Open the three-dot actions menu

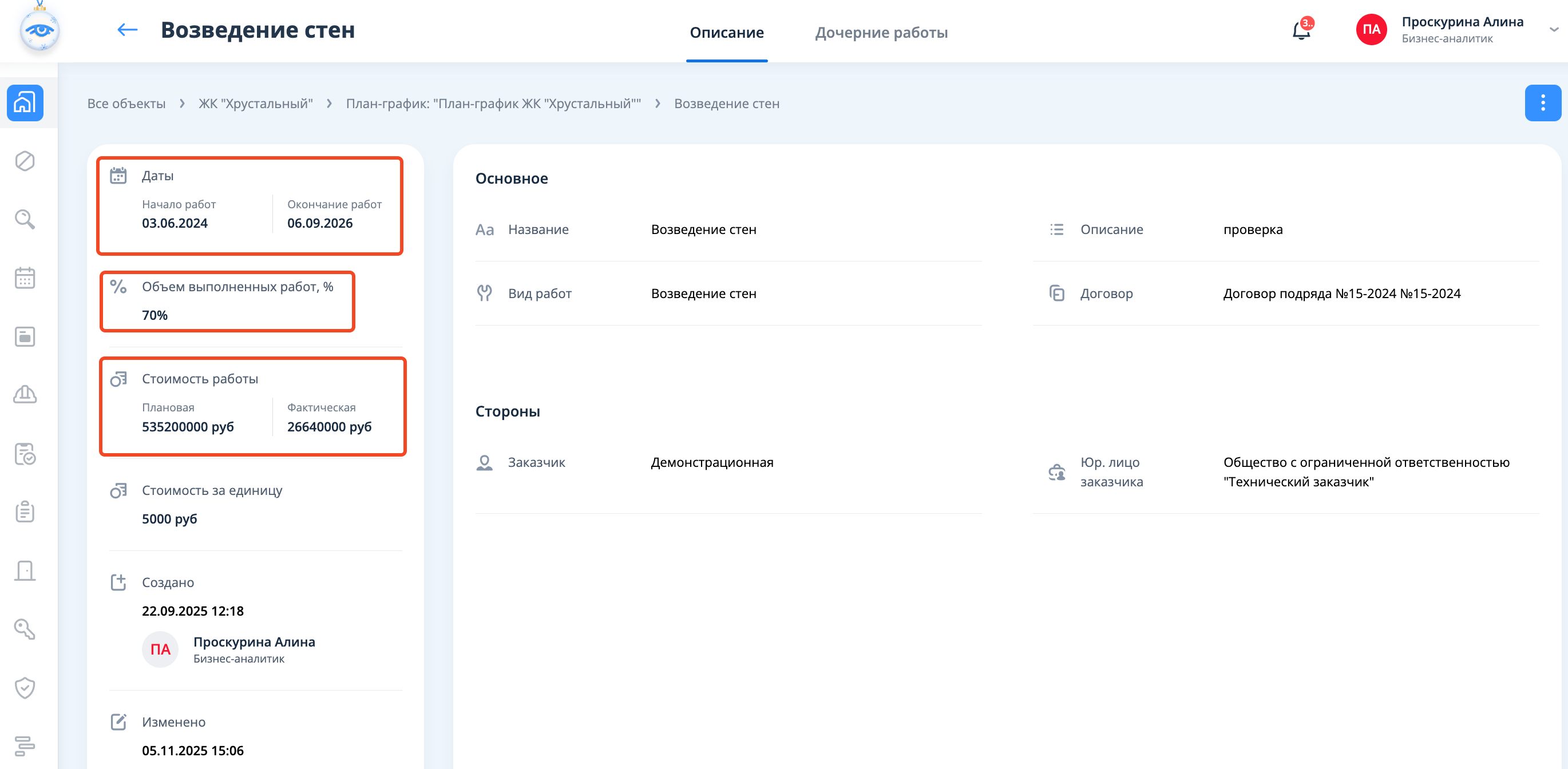[x=1542, y=103]
